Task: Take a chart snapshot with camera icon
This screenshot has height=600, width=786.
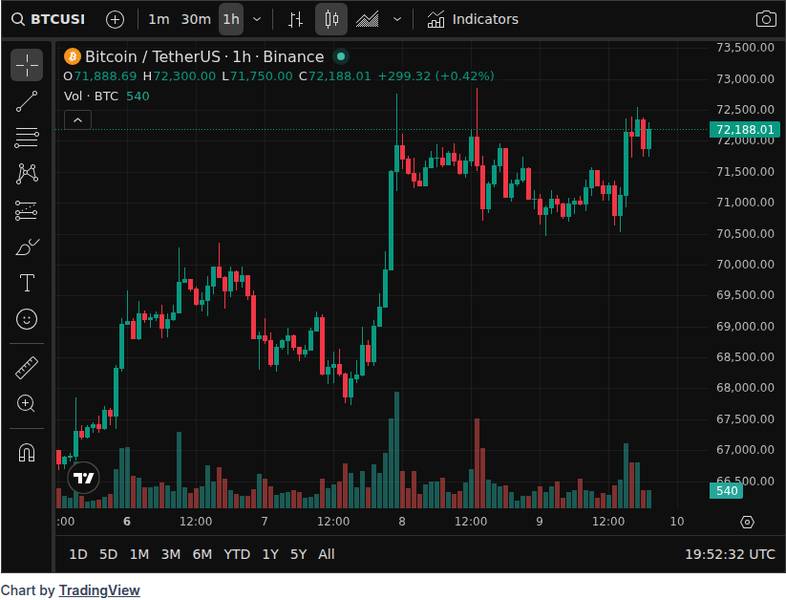Action: click(x=765, y=19)
